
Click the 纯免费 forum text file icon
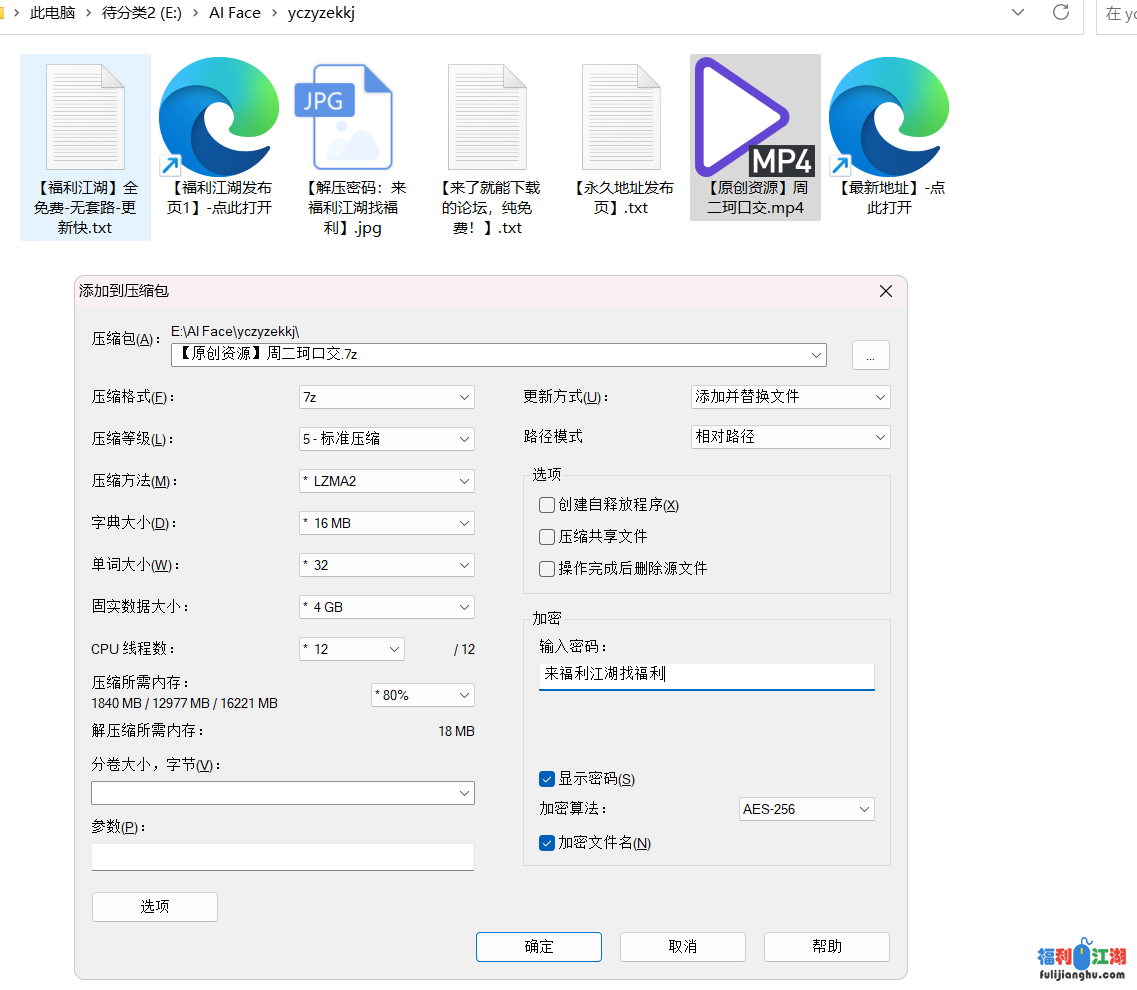[x=487, y=117]
